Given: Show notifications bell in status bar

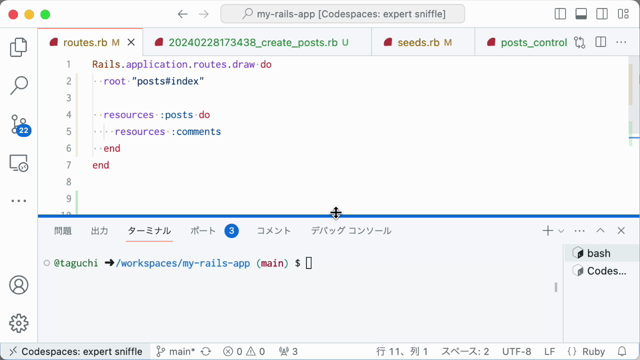Looking at the screenshot, I should point(622,351).
